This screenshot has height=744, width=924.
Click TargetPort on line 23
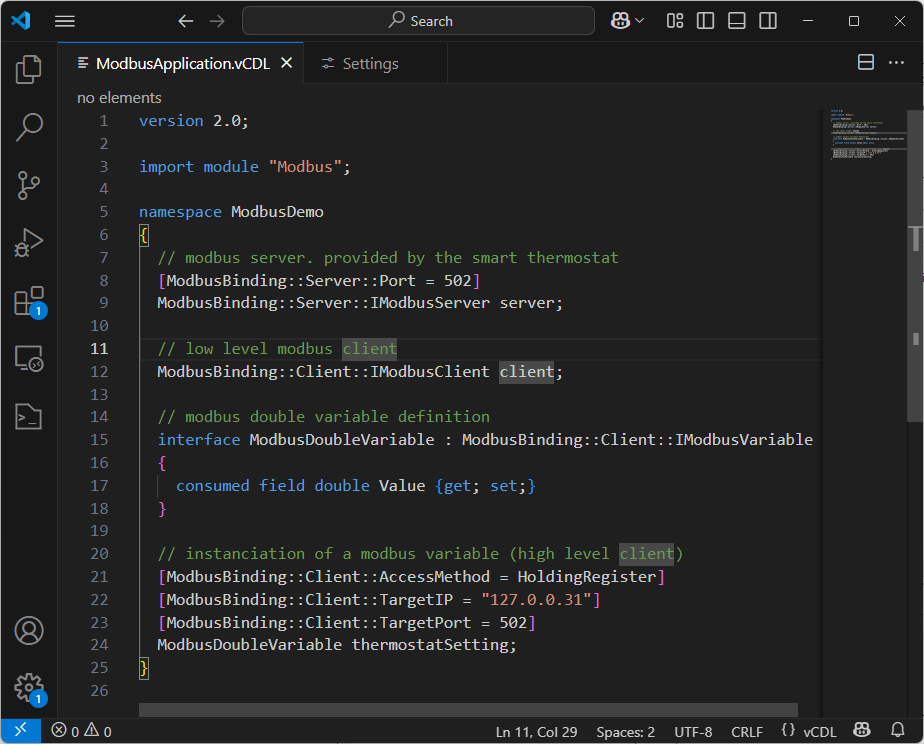[425, 623]
